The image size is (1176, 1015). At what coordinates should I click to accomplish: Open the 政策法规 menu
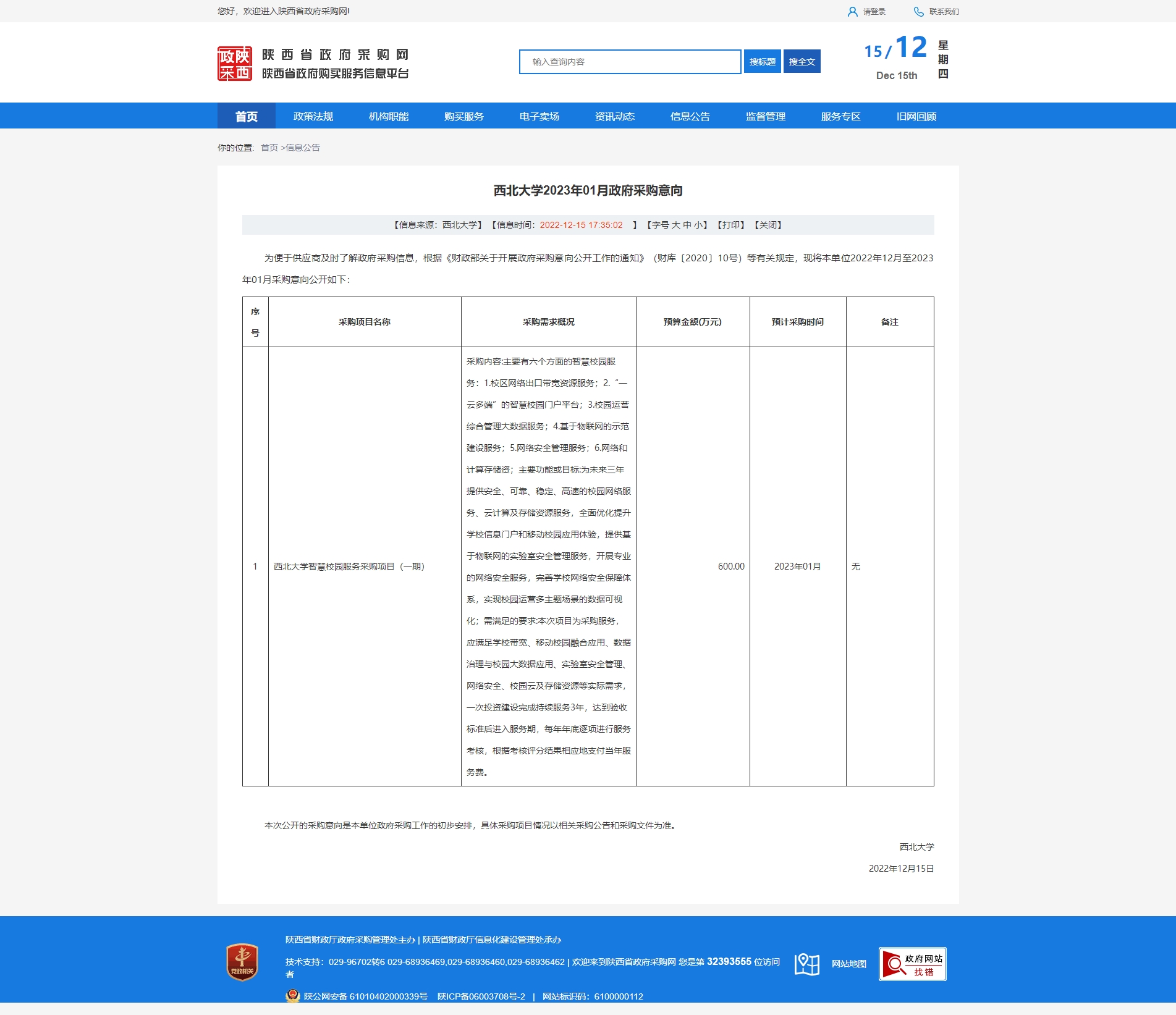(x=313, y=117)
